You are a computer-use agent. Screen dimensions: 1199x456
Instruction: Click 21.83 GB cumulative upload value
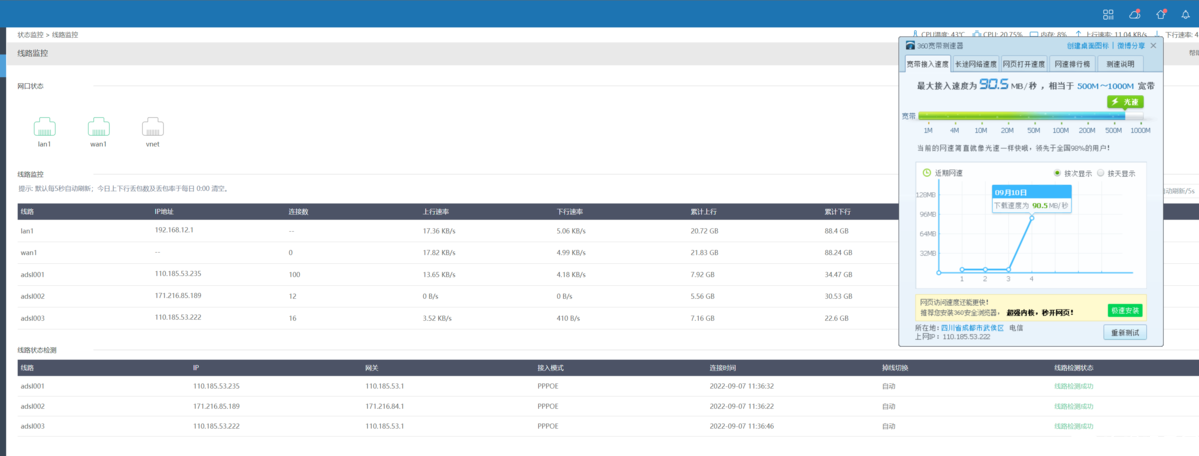[x=702, y=252]
